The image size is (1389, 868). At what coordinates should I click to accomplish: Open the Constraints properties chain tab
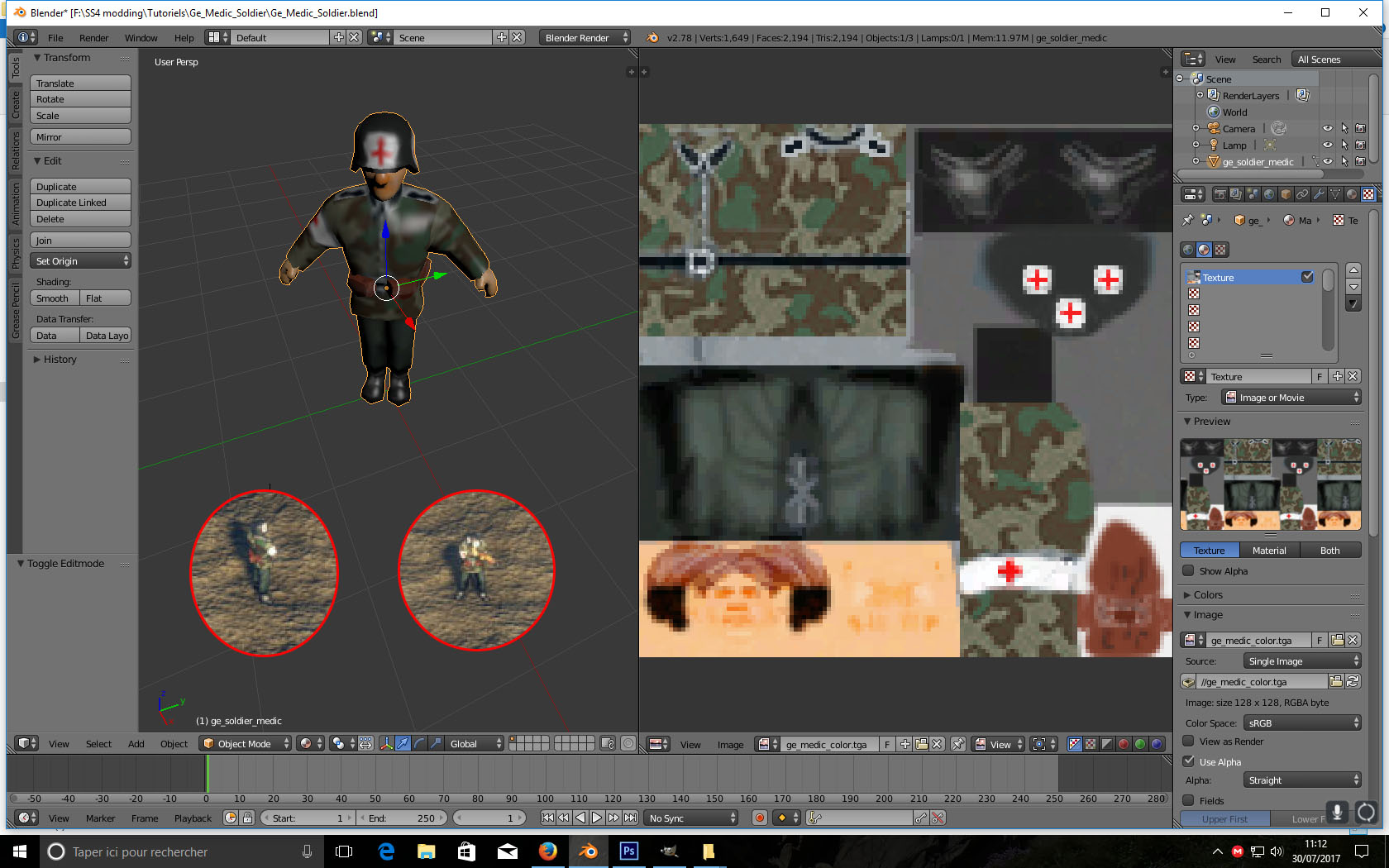coord(1302,194)
